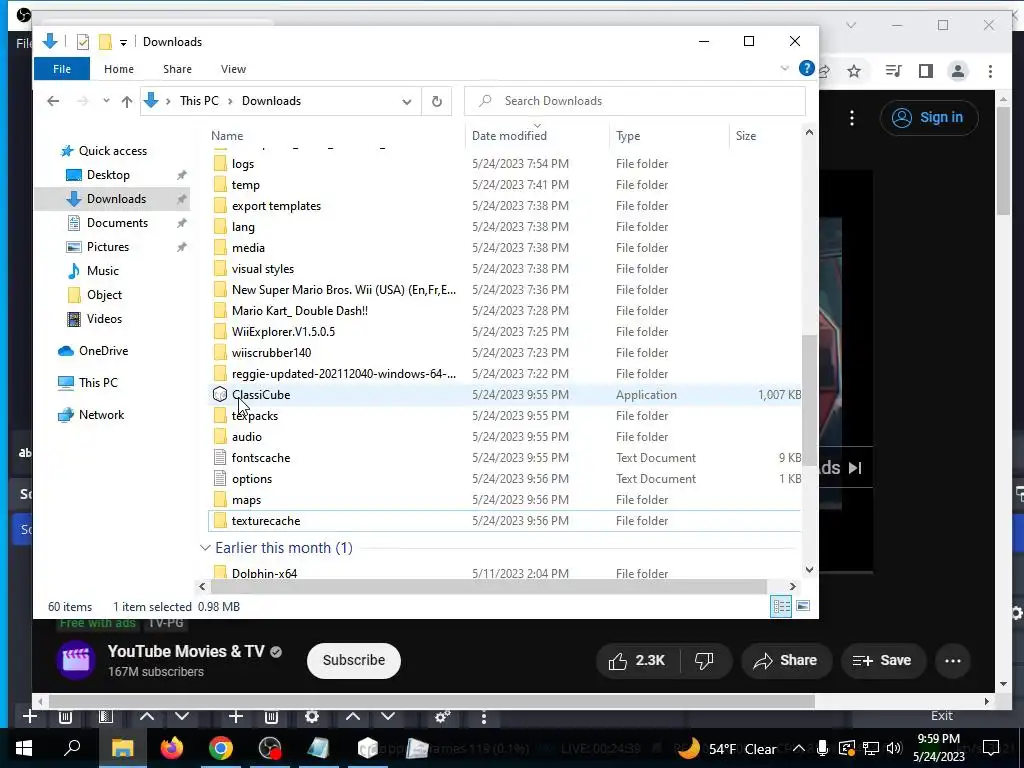
Task: Sort by the Type column header
Action: (628, 136)
